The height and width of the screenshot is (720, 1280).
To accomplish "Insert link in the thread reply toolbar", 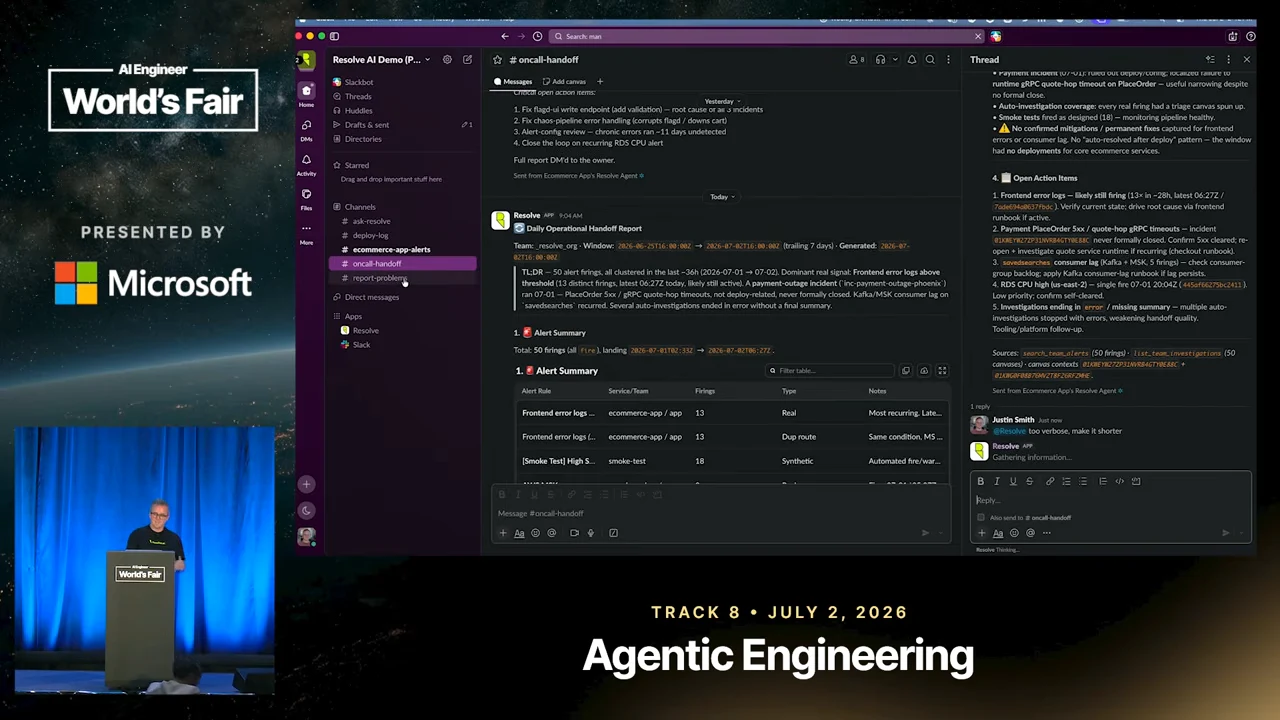I will tap(1050, 481).
